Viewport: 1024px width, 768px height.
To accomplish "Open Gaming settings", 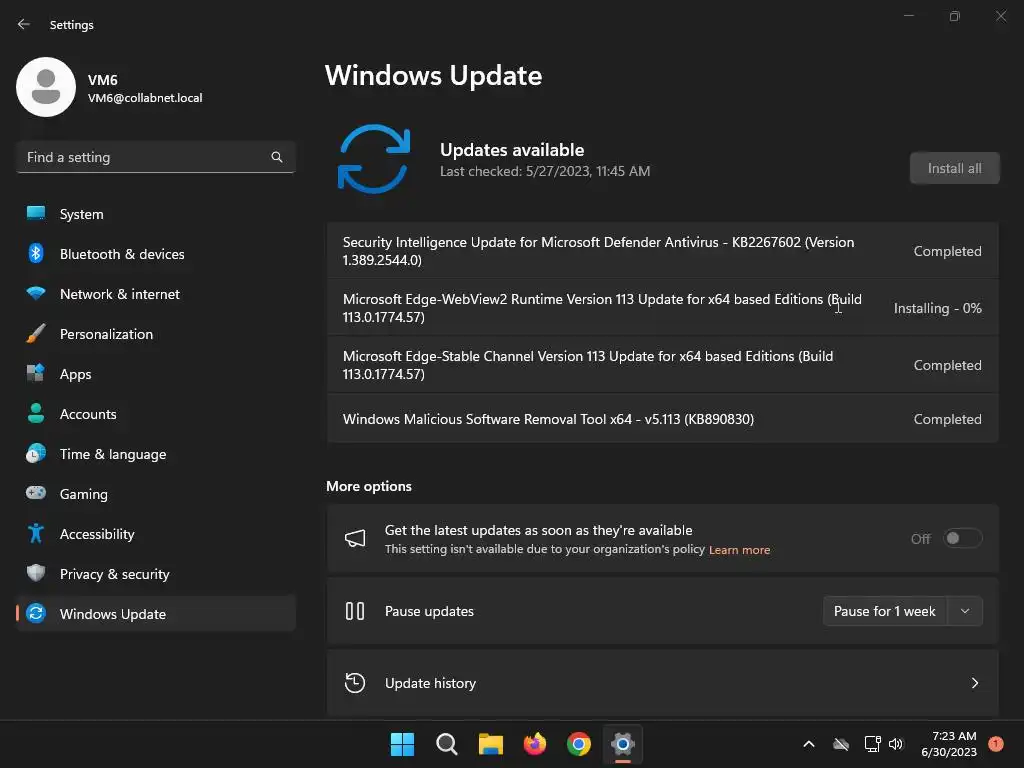I will point(155,493).
